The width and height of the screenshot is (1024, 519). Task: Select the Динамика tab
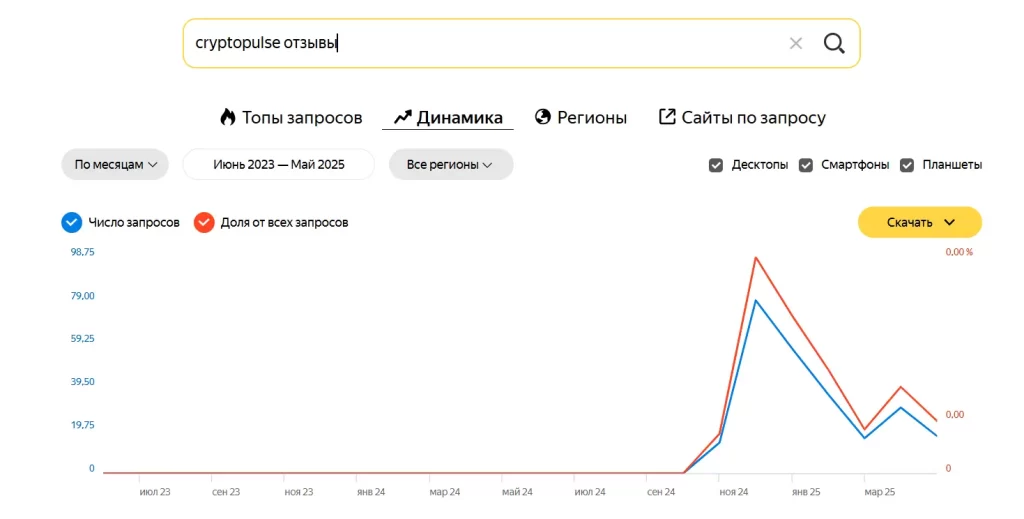[448, 118]
